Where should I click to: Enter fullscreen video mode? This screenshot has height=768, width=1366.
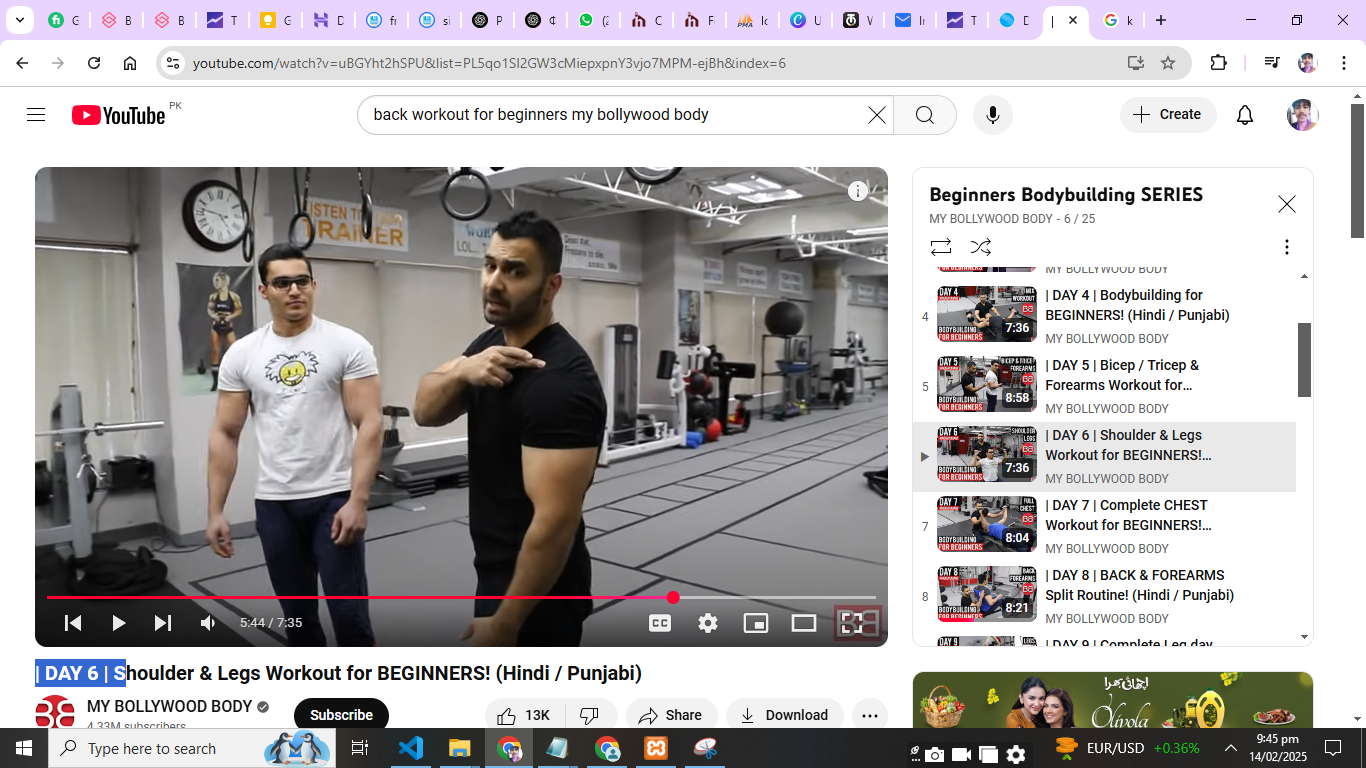click(x=852, y=623)
